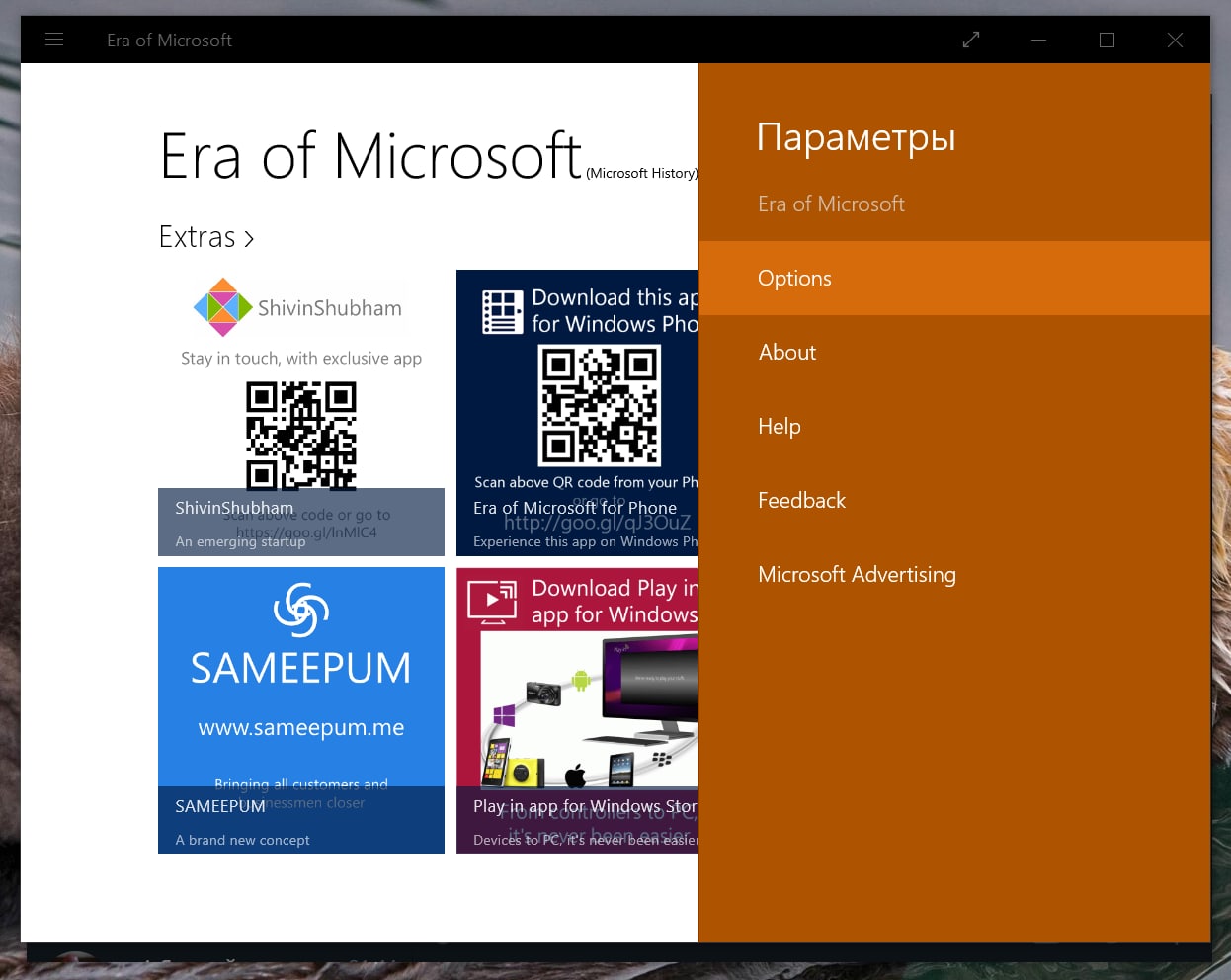Click the '(Microsoft History)' subtitle text
This screenshot has height=980, width=1231.
(x=642, y=173)
